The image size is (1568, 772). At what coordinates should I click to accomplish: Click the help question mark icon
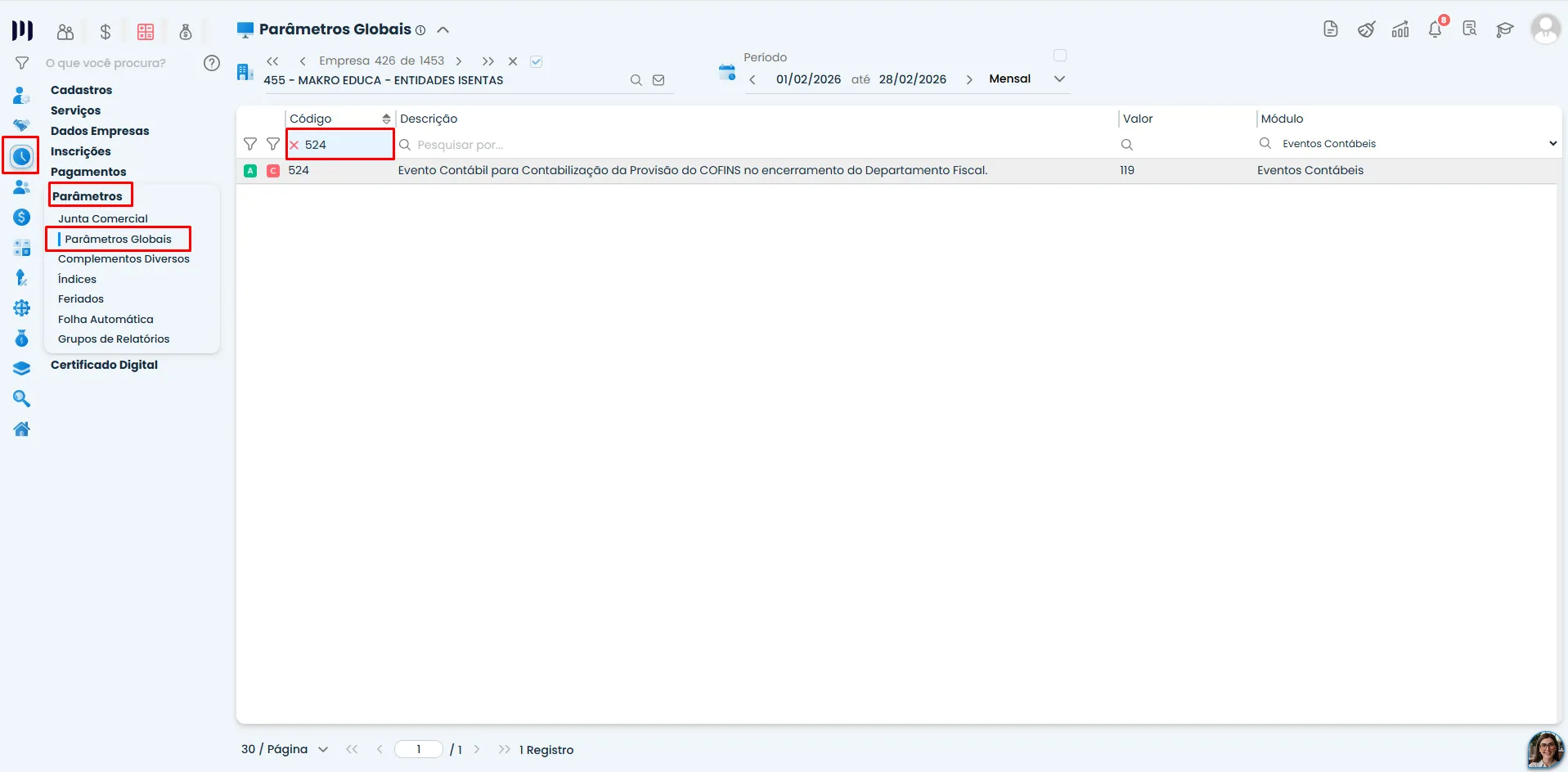point(212,63)
